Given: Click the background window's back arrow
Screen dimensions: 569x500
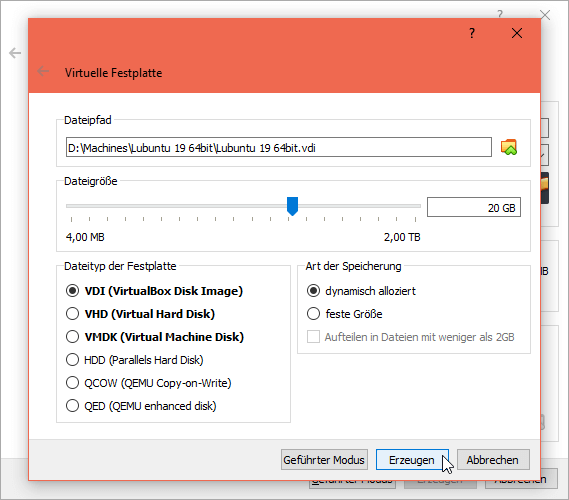Looking at the screenshot, I should click(x=15, y=53).
